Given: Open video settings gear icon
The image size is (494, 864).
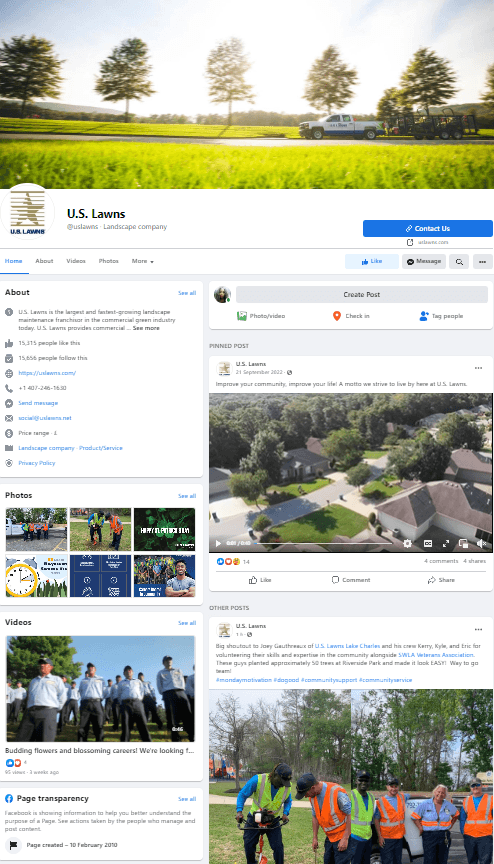Looking at the screenshot, I should click(407, 543).
